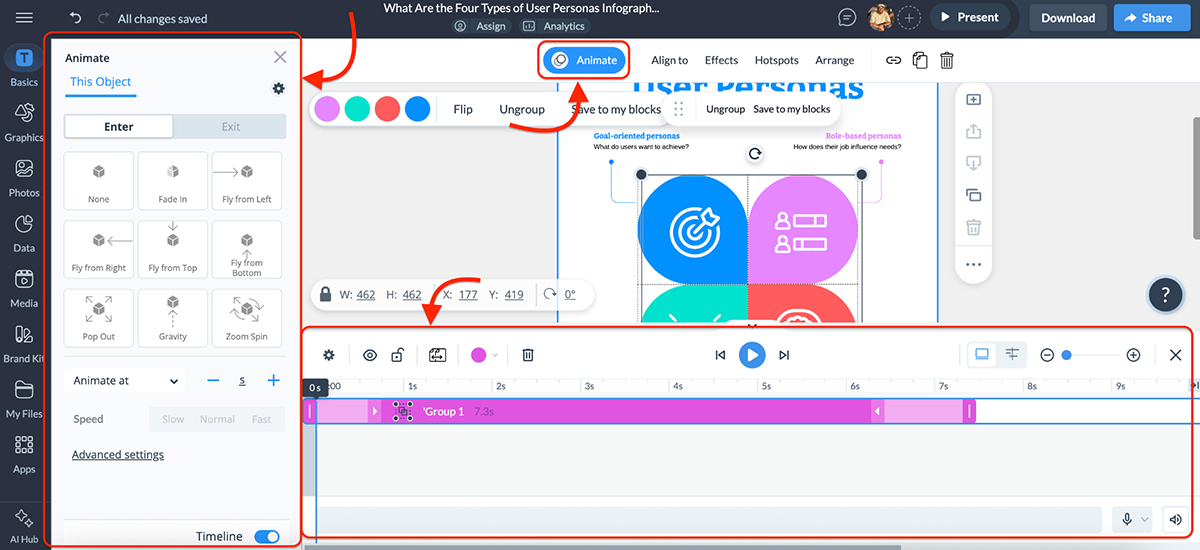Duplicate slide icon in the right panel
The height and width of the screenshot is (550, 1200).
(x=973, y=195)
